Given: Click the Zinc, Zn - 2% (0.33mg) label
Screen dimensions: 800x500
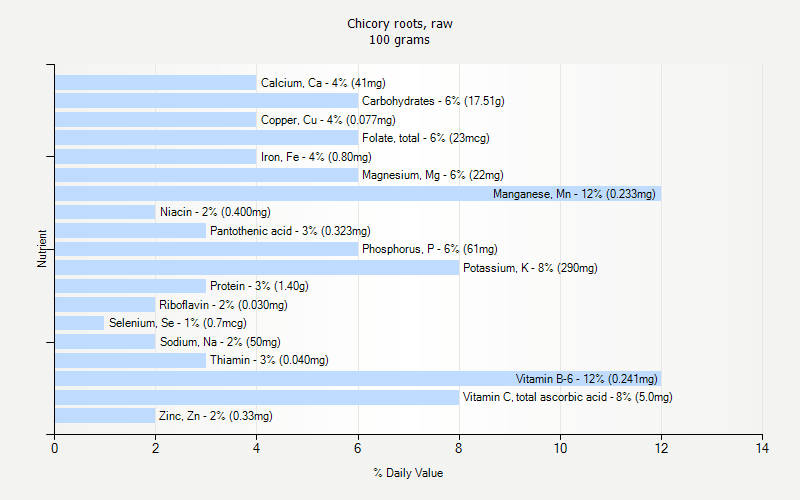Looking at the screenshot, I should point(216,416).
